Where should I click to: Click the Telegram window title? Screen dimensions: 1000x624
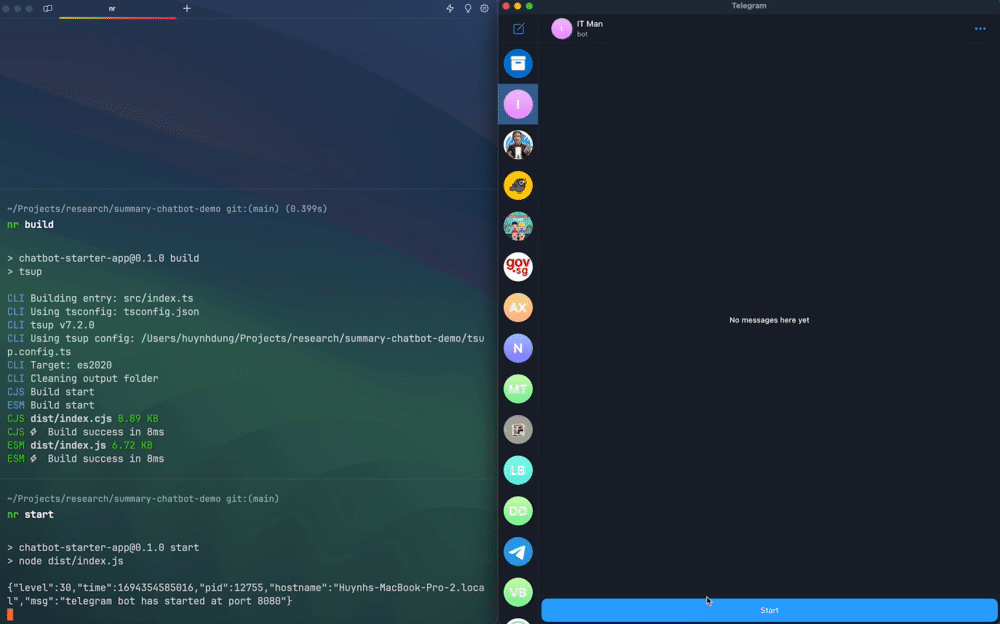[x=749, y=6]
